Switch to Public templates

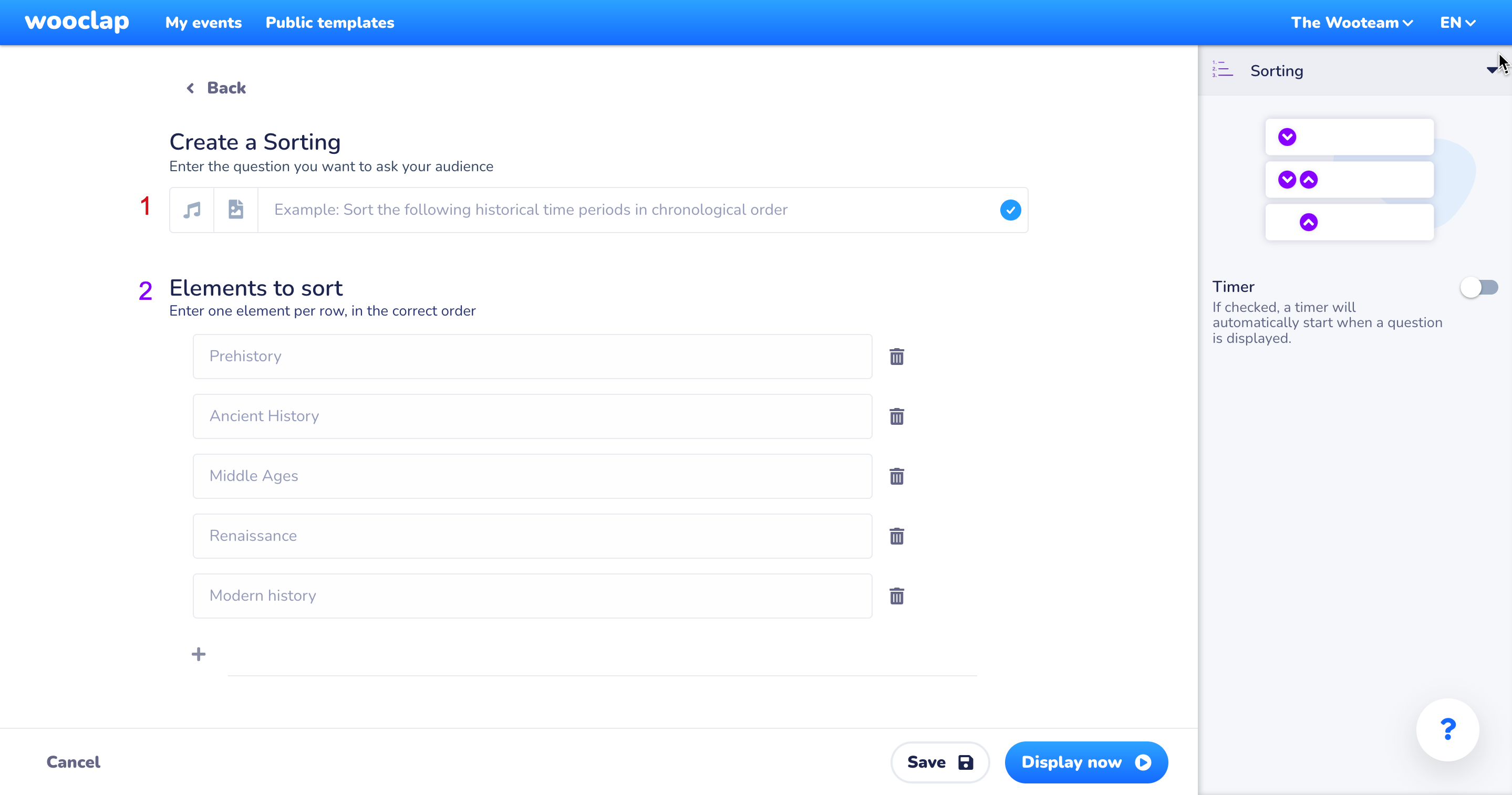click(x=330, y=22)
